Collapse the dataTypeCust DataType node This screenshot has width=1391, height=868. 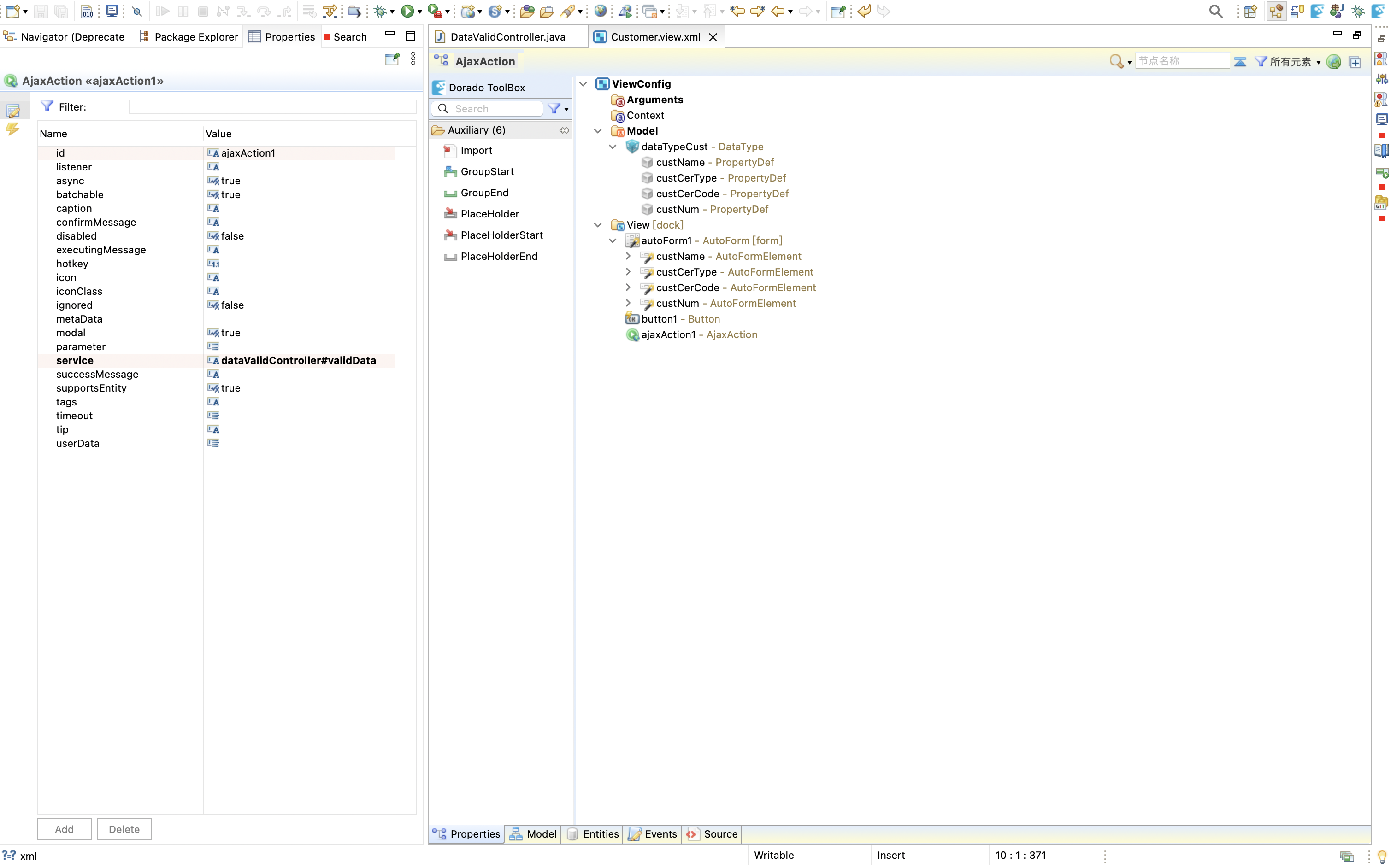pos(613,147)
